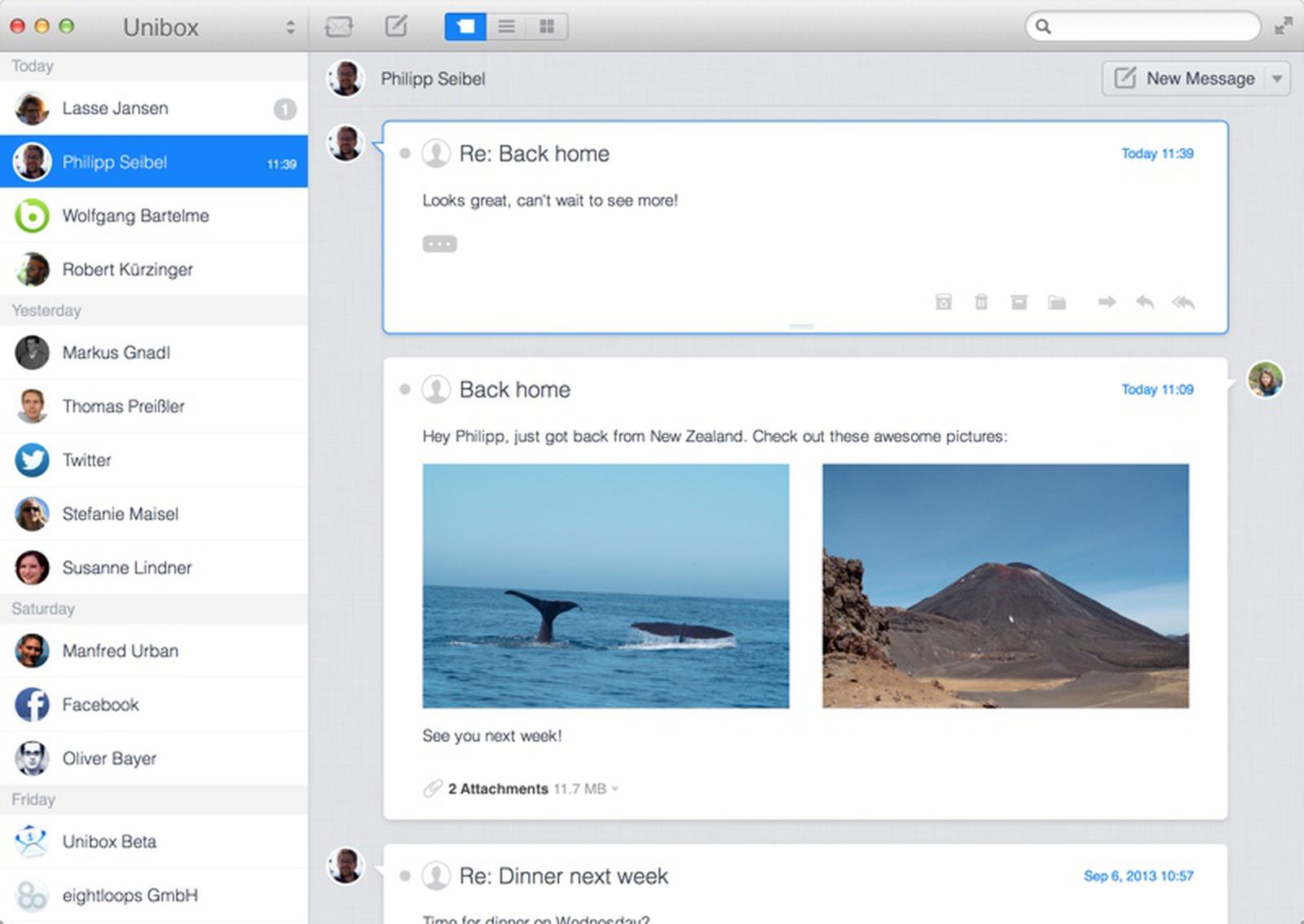The height and width of the screenshot is (924, 1304).
Task: Click the trash icon on Re: Back home
Action: (981, 302)
